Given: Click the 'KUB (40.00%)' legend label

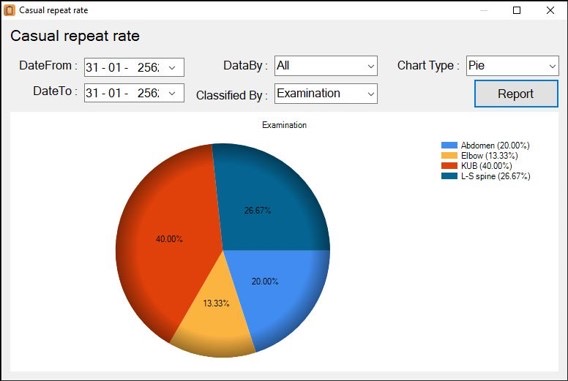Looking at the screenshot, I should [x=486, y=166].
